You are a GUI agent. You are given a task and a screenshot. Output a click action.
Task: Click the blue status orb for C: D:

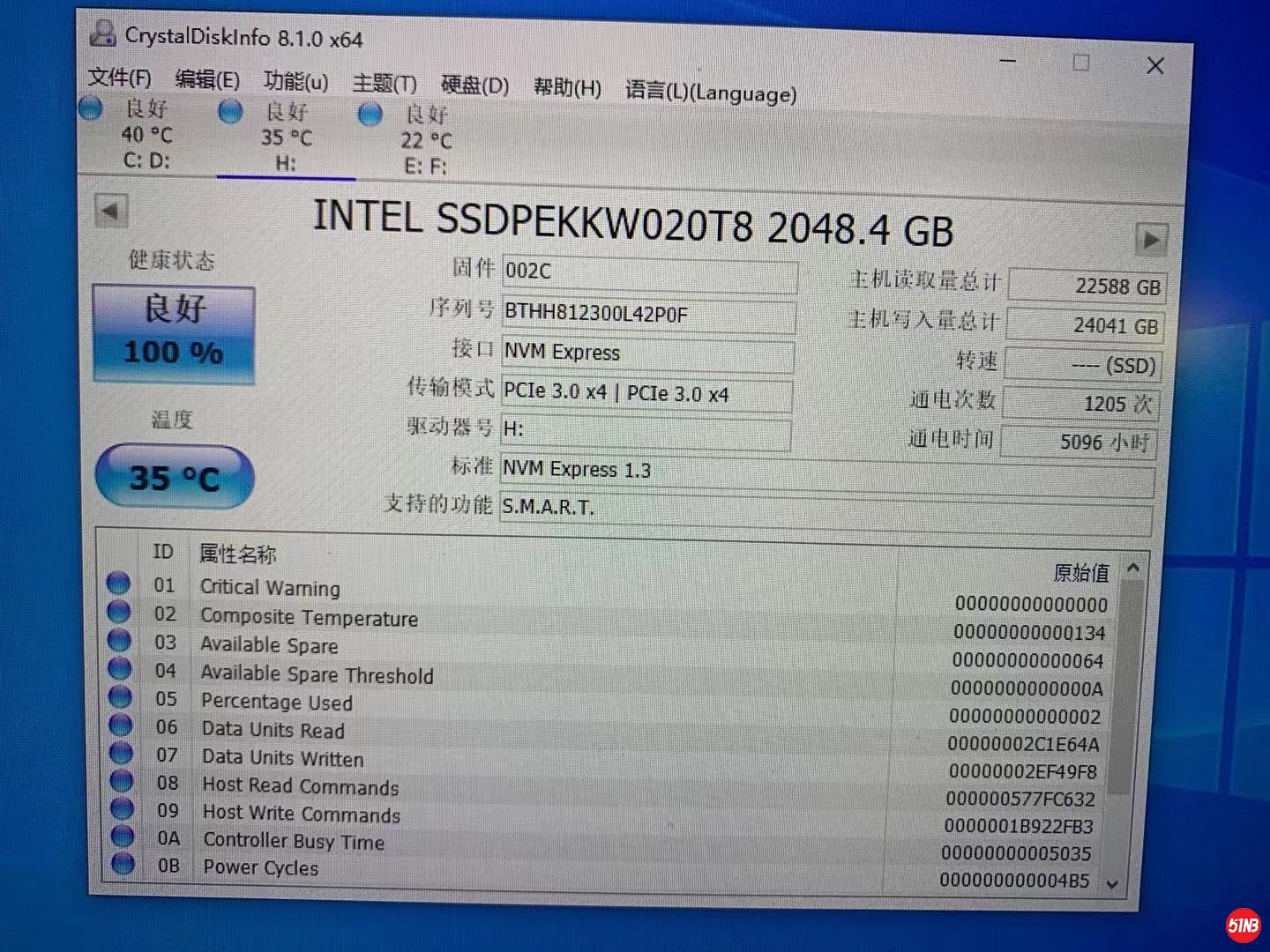(90, 108)
